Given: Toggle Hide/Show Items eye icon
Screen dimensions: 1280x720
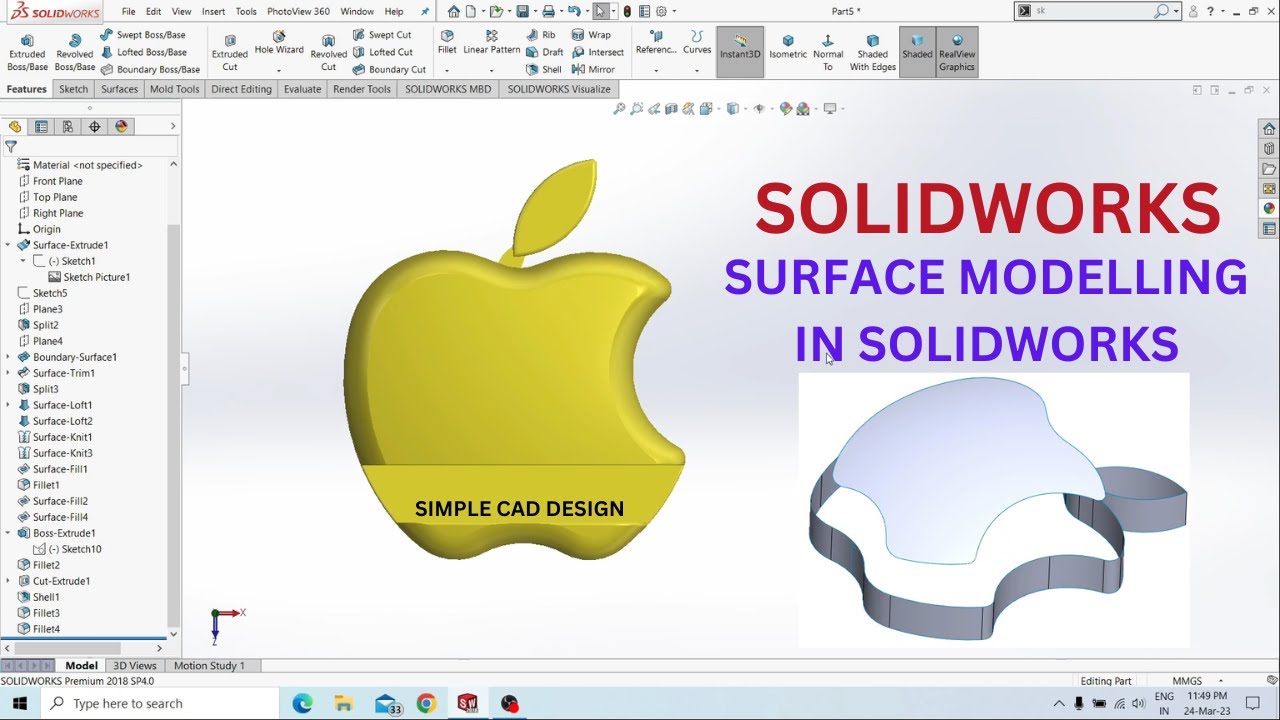Looking at the screenshot, I should [x=759, y=109].
